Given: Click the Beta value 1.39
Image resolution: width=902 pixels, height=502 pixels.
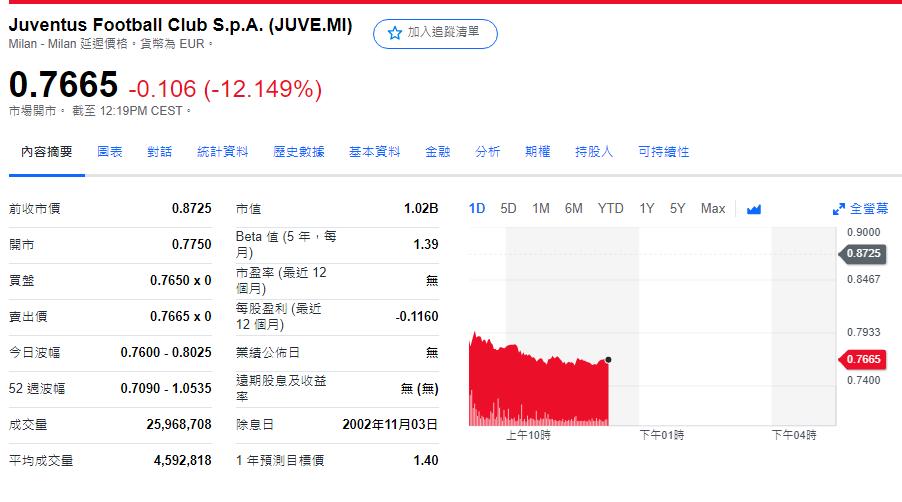Looking at the screenshot, I should click(x=426, y=244).
